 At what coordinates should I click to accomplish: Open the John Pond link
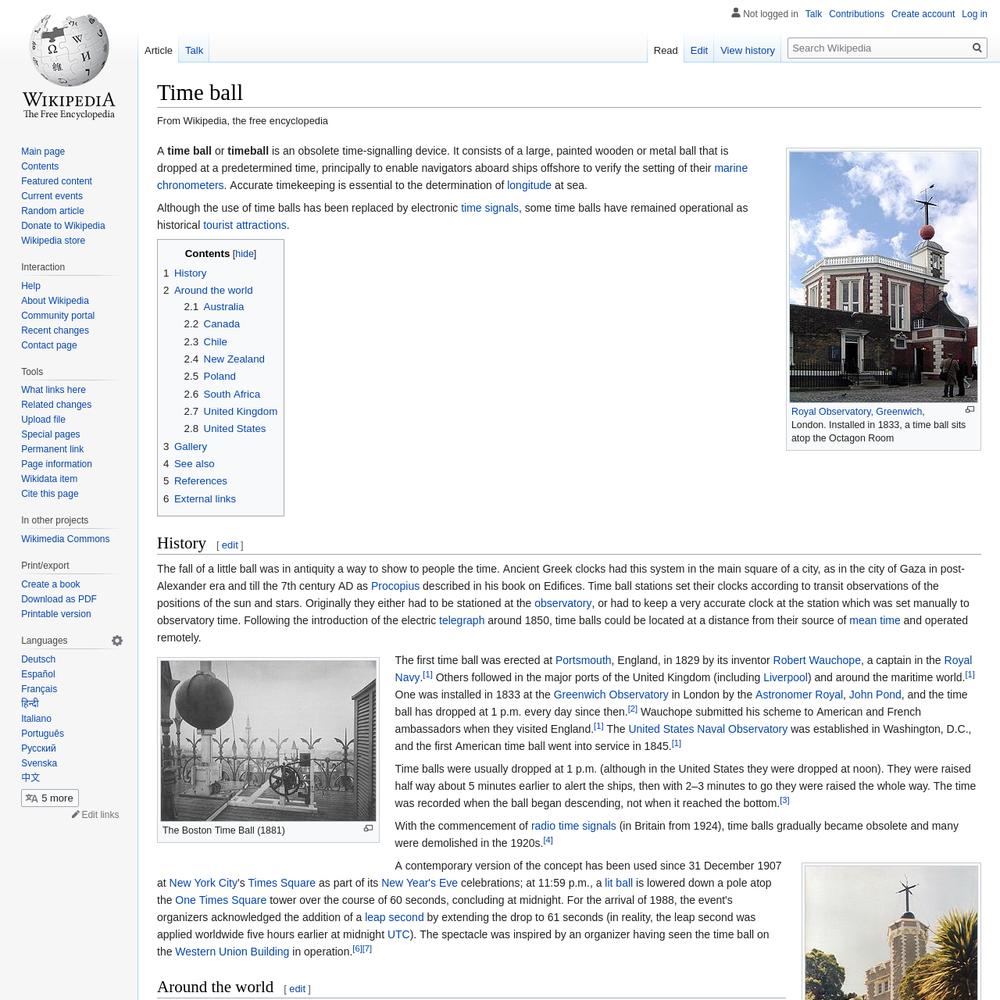[x=874, y=695]
